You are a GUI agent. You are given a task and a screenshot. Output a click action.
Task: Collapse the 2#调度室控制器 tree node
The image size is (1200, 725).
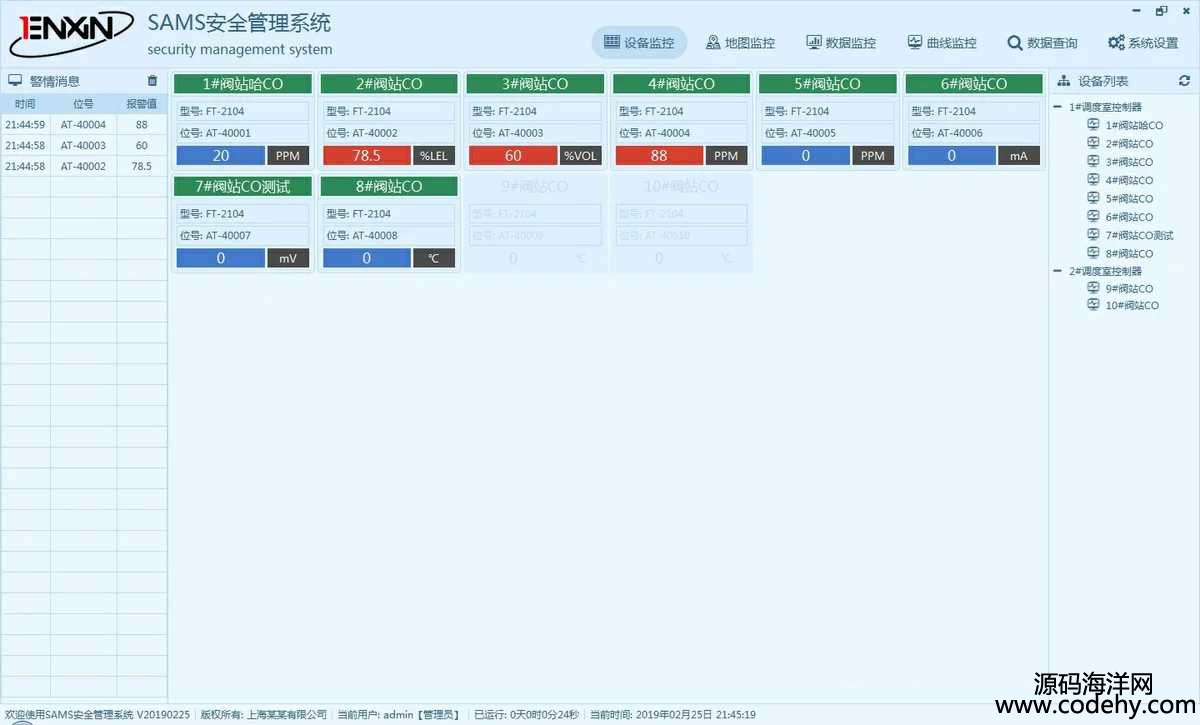[x=1058, y=271]
